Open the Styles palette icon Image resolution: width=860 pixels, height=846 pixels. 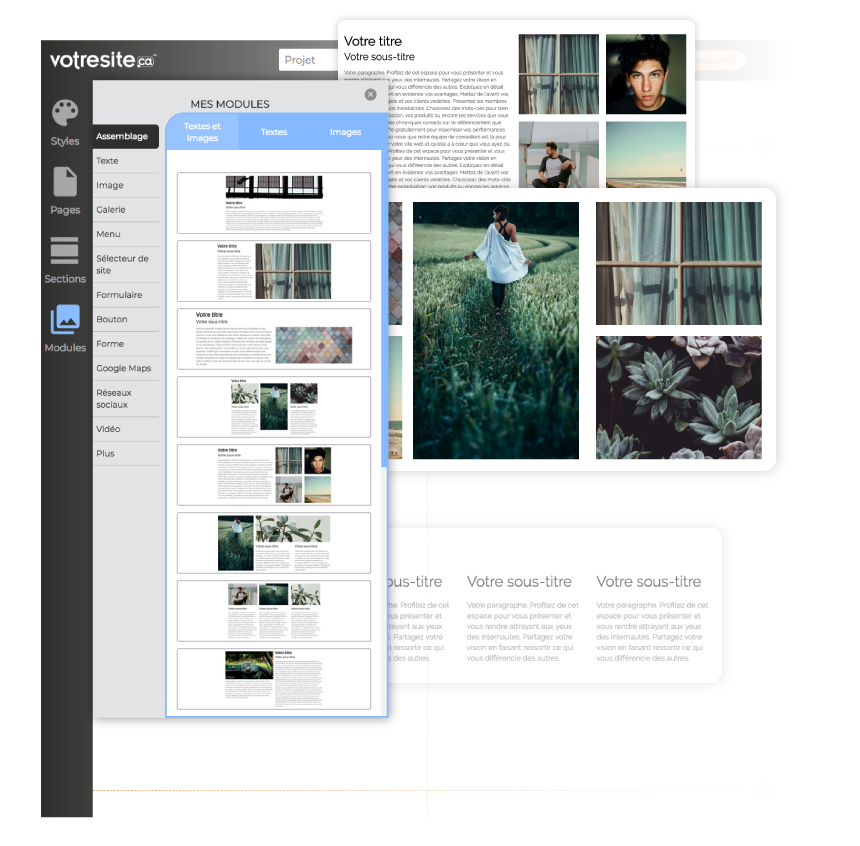(65, 113)
